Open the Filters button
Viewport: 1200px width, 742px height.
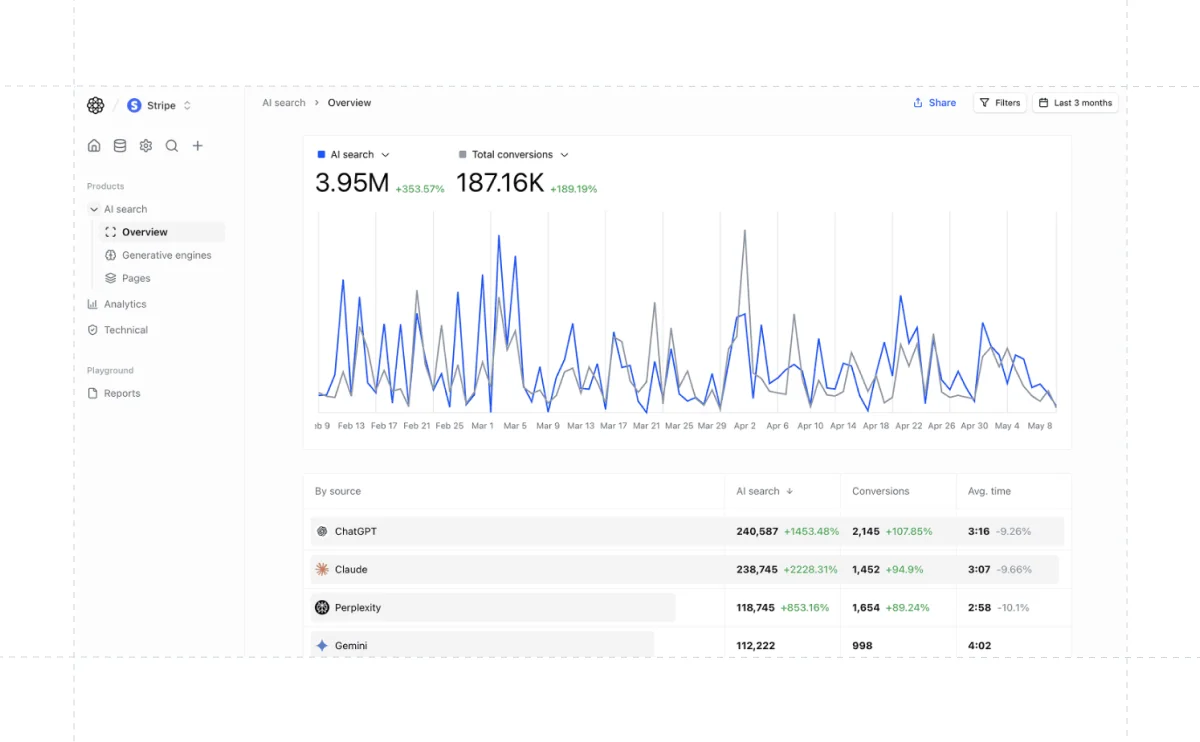click(x=1000, y=103)
